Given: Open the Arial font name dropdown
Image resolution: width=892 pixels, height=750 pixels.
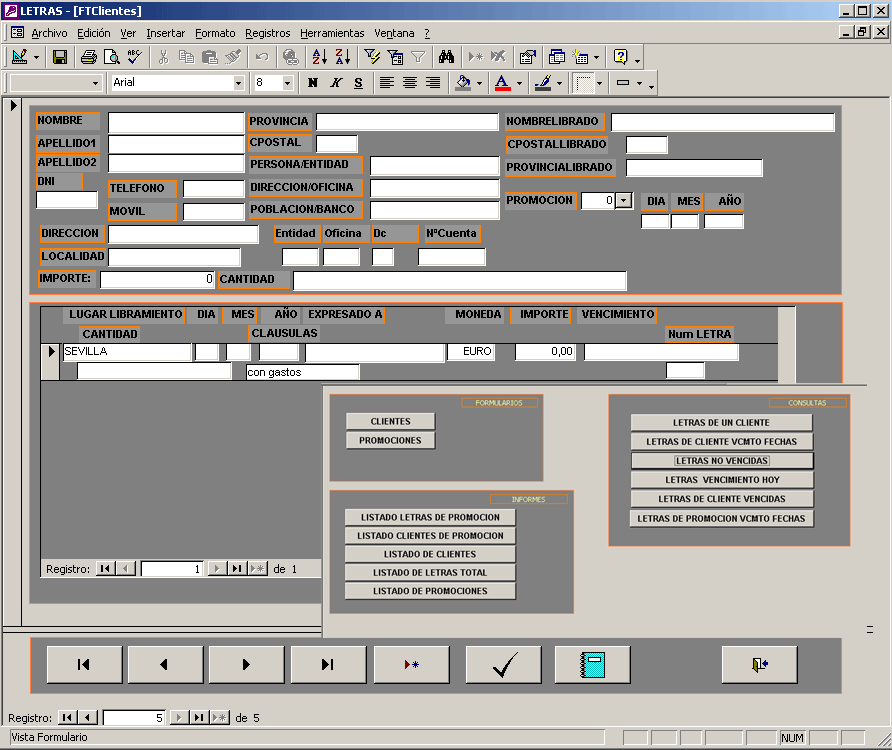Looking at the screenshot, I should 238,83.
